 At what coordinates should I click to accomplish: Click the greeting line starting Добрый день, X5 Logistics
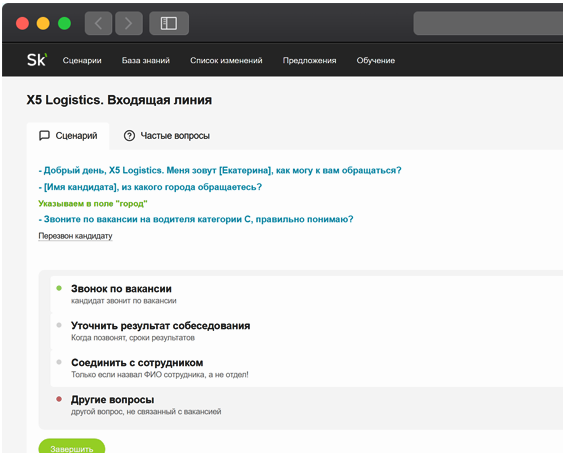coord(220,170)
